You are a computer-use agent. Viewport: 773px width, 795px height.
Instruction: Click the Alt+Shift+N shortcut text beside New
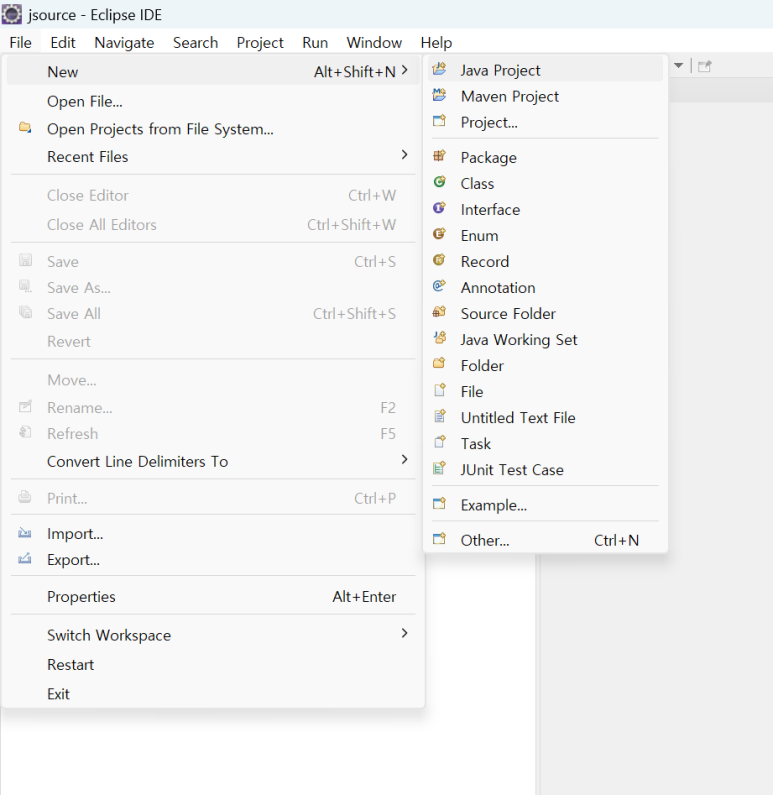pos(355,72)
